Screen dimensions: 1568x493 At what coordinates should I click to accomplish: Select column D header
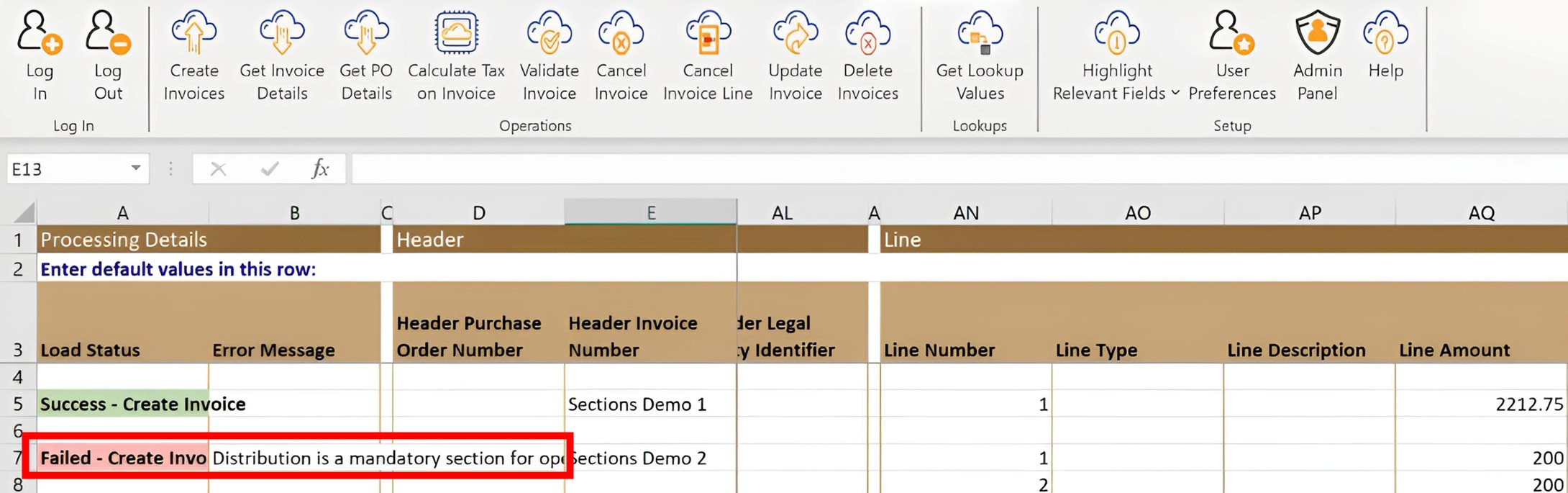click(478, 212)
